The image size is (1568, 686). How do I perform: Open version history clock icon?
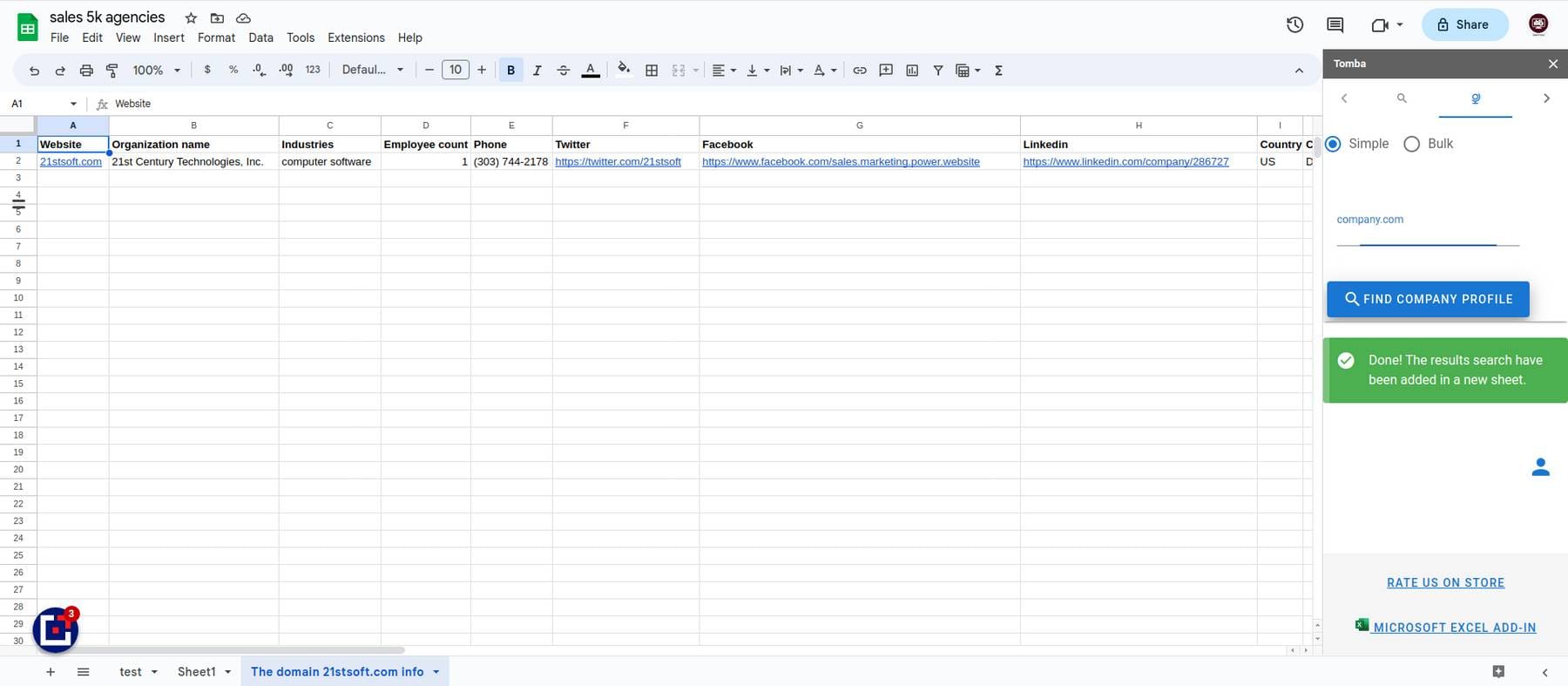point(1295,24)
